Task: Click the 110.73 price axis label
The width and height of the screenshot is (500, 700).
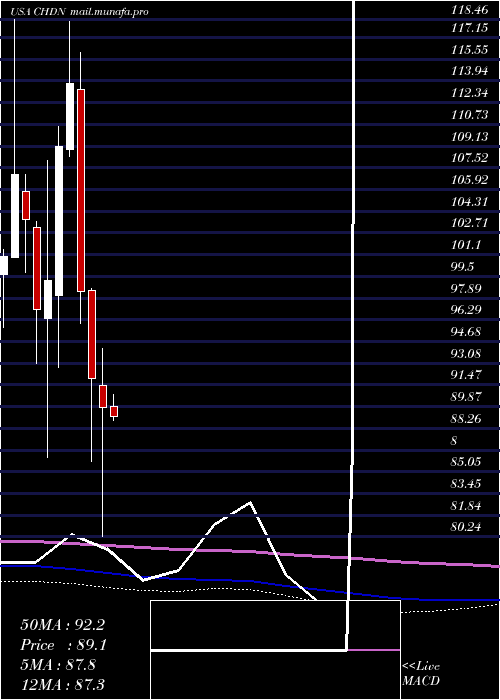Action: (470, 115)
